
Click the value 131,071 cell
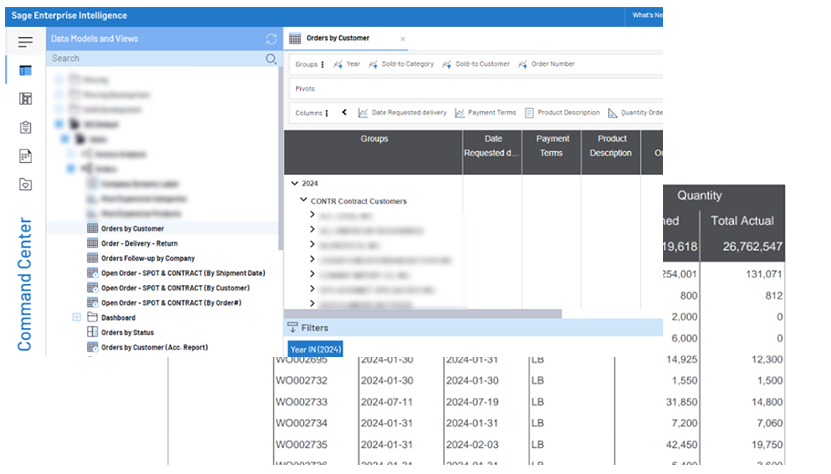click(763, 274)
